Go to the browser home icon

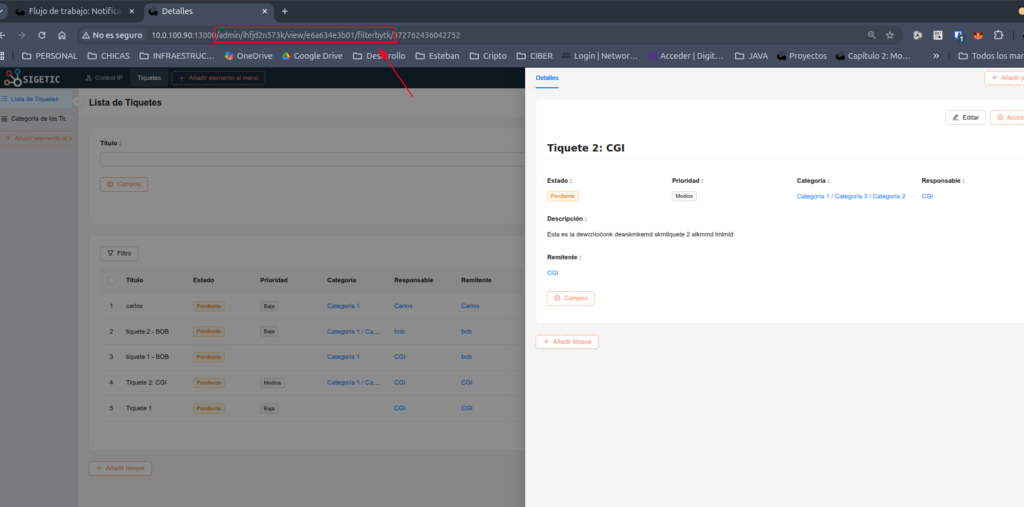click(x=62, y=35)
